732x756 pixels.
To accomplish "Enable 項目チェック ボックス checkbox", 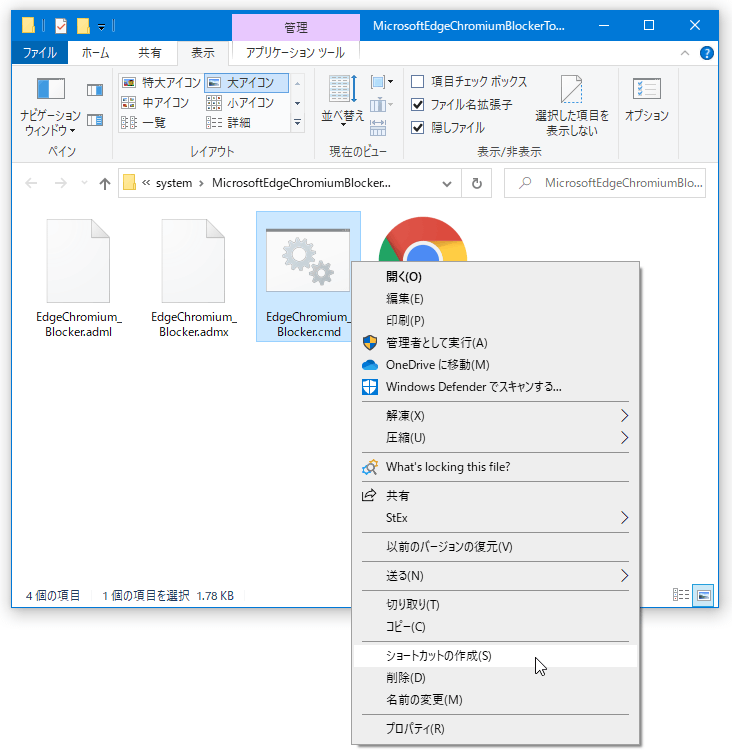I will tap(418, 81).
